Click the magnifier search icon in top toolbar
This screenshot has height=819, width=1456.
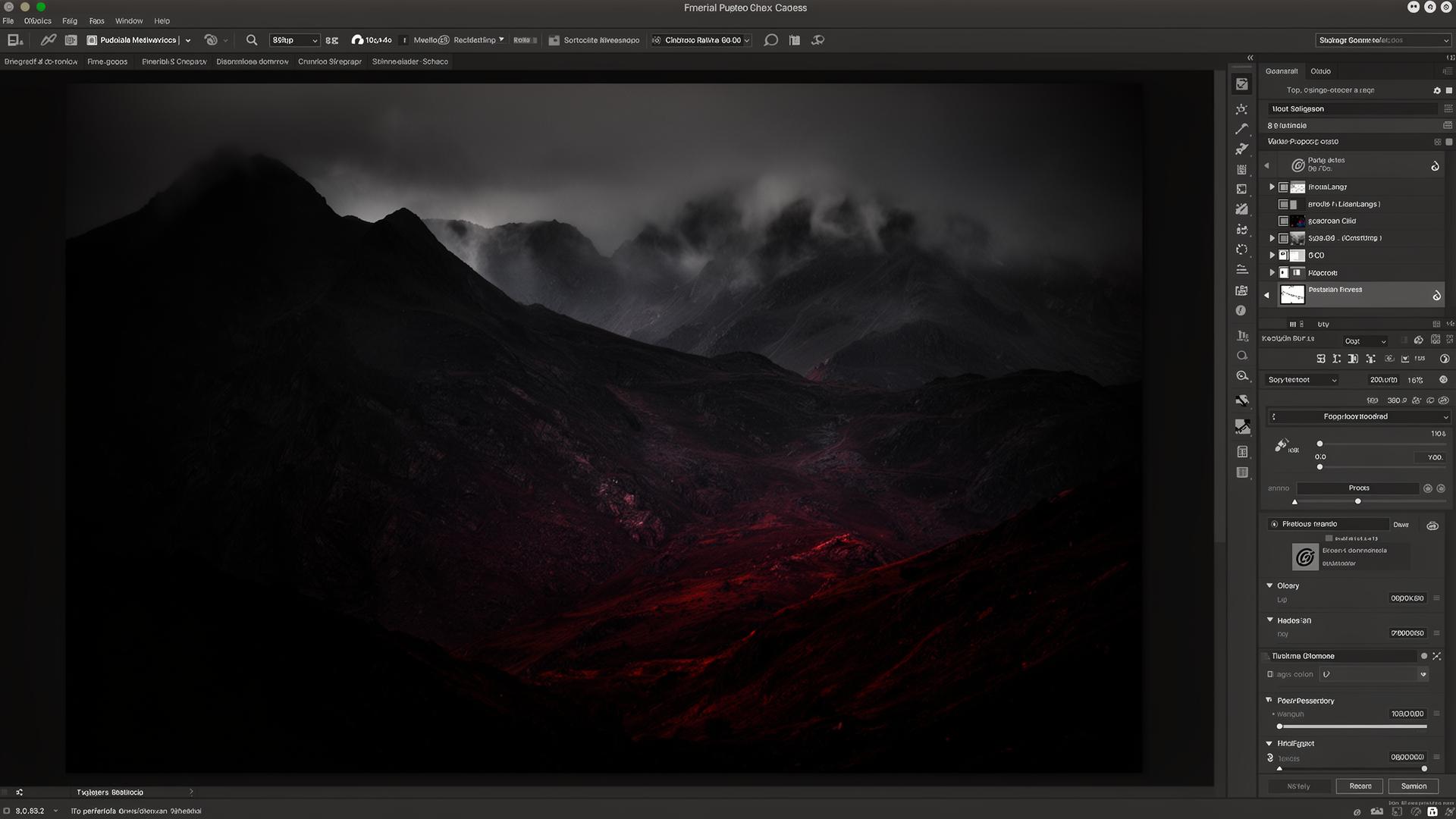click(x=252, y=40)
